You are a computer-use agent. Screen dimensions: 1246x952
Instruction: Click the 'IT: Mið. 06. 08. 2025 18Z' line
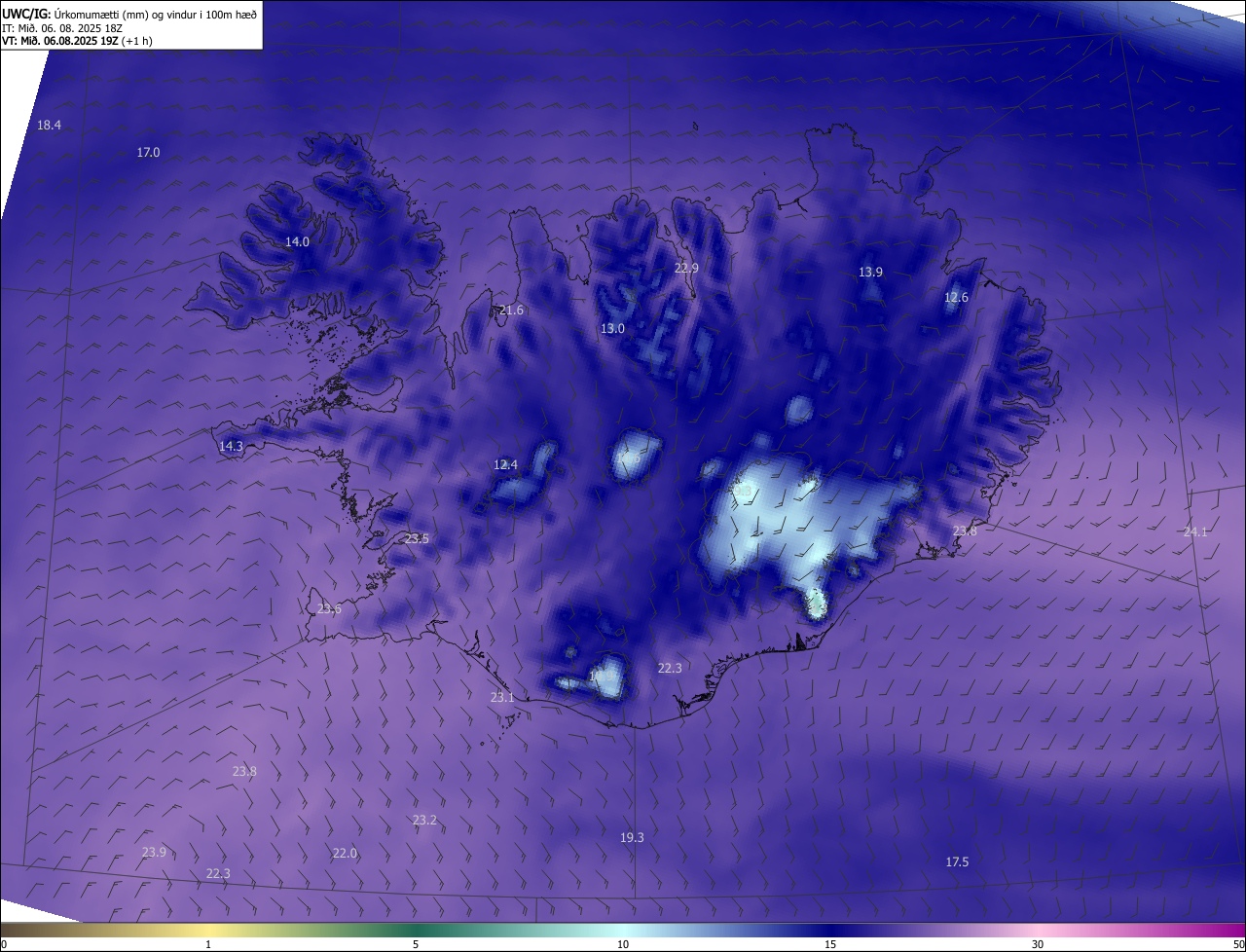point(62,28)
